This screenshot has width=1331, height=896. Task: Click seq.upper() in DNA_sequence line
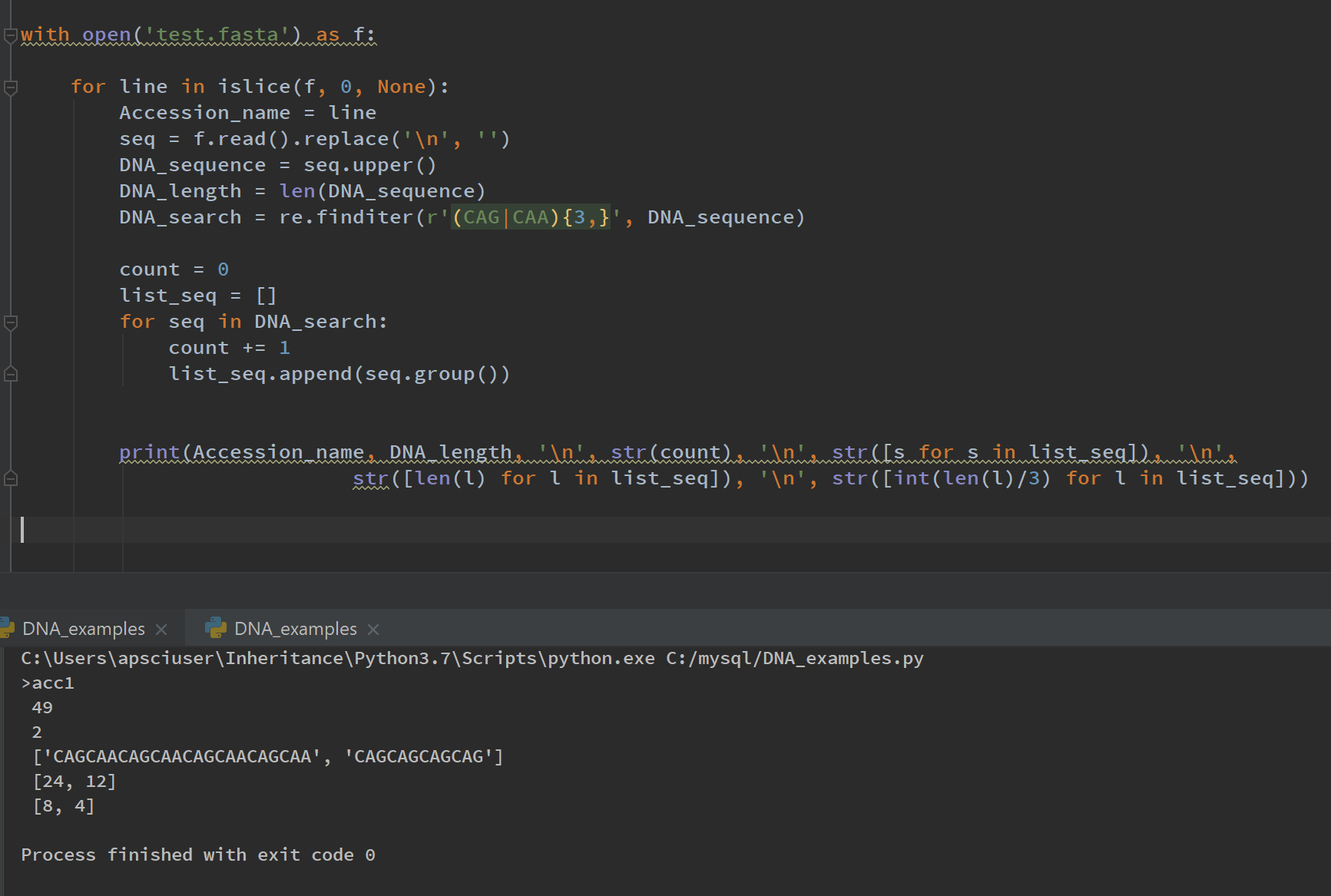point(369,165)
